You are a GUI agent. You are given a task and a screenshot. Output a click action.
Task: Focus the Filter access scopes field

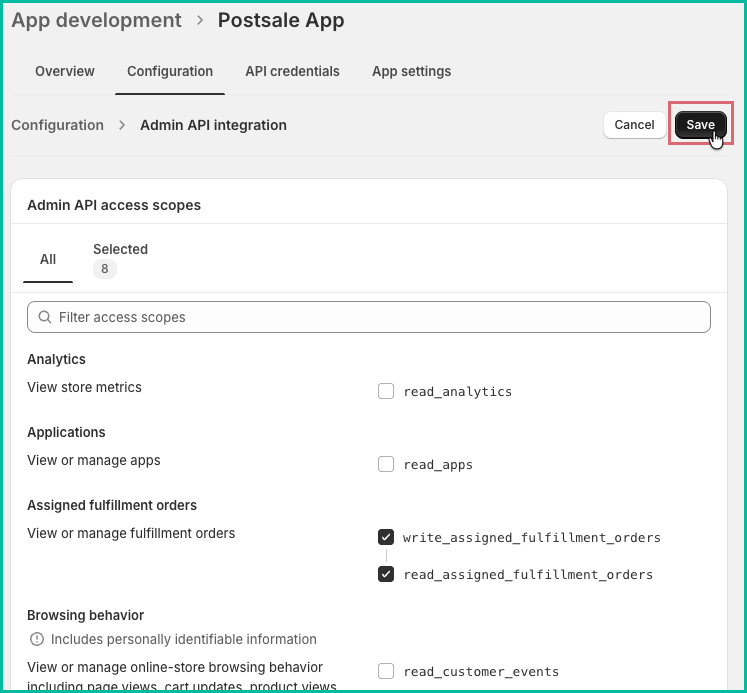point(369,317)
